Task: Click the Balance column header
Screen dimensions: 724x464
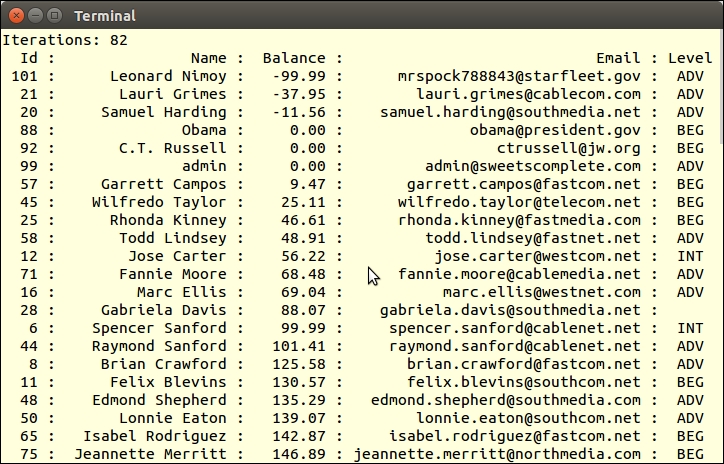Action: (294, 58)
